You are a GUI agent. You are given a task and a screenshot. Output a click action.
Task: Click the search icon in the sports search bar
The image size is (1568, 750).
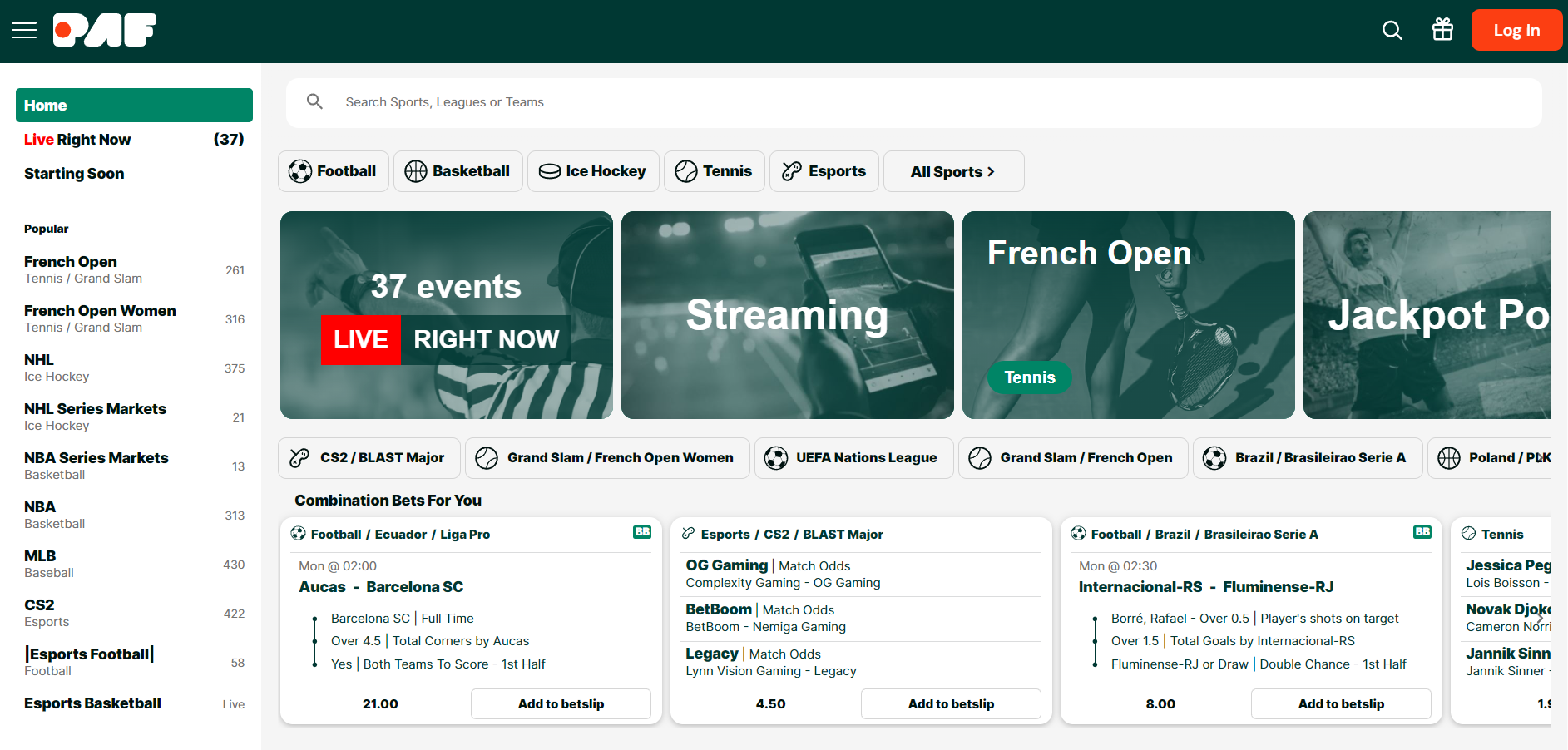(x=314, y=101)
